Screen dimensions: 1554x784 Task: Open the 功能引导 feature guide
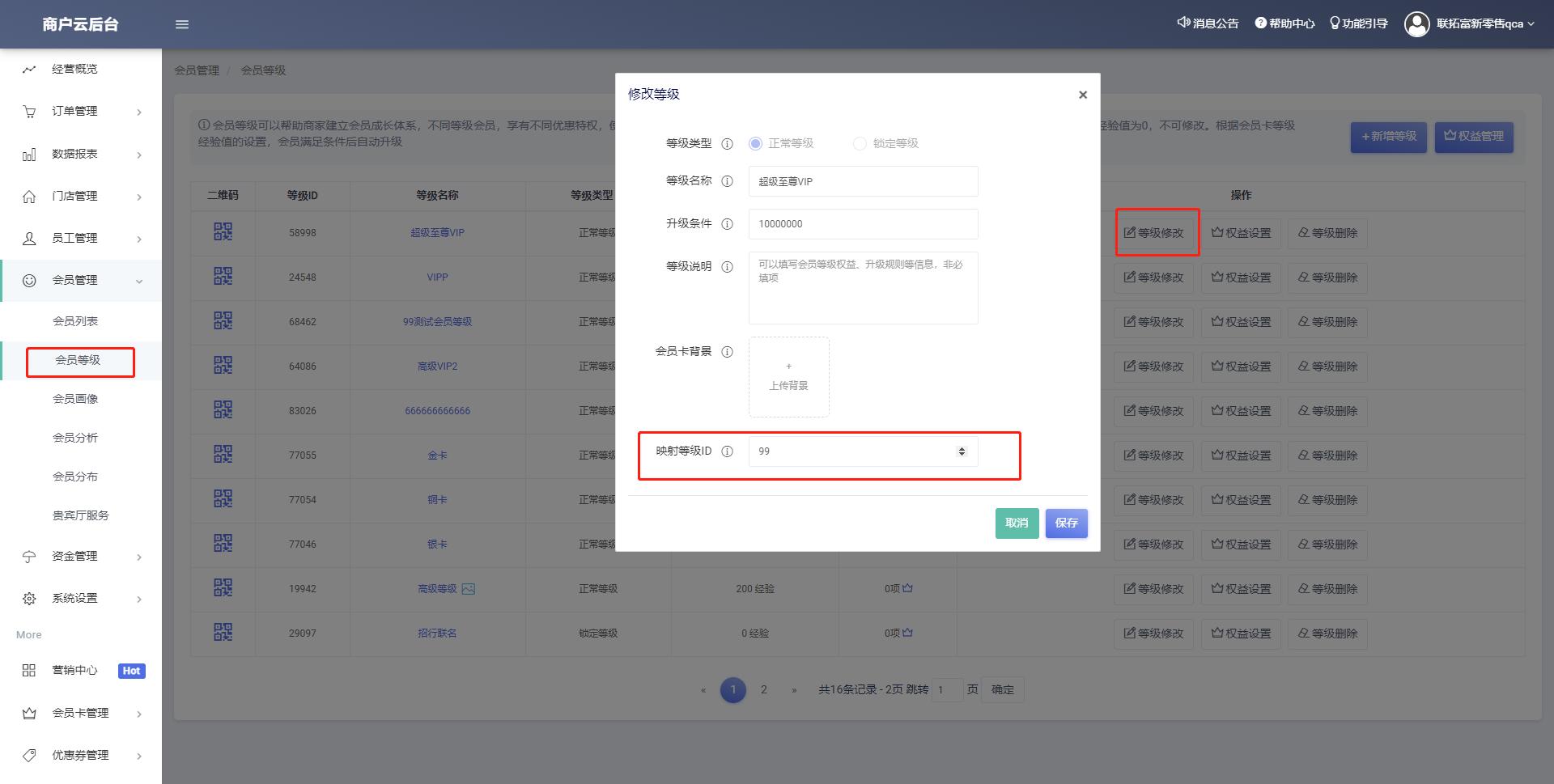[1358, 23]
